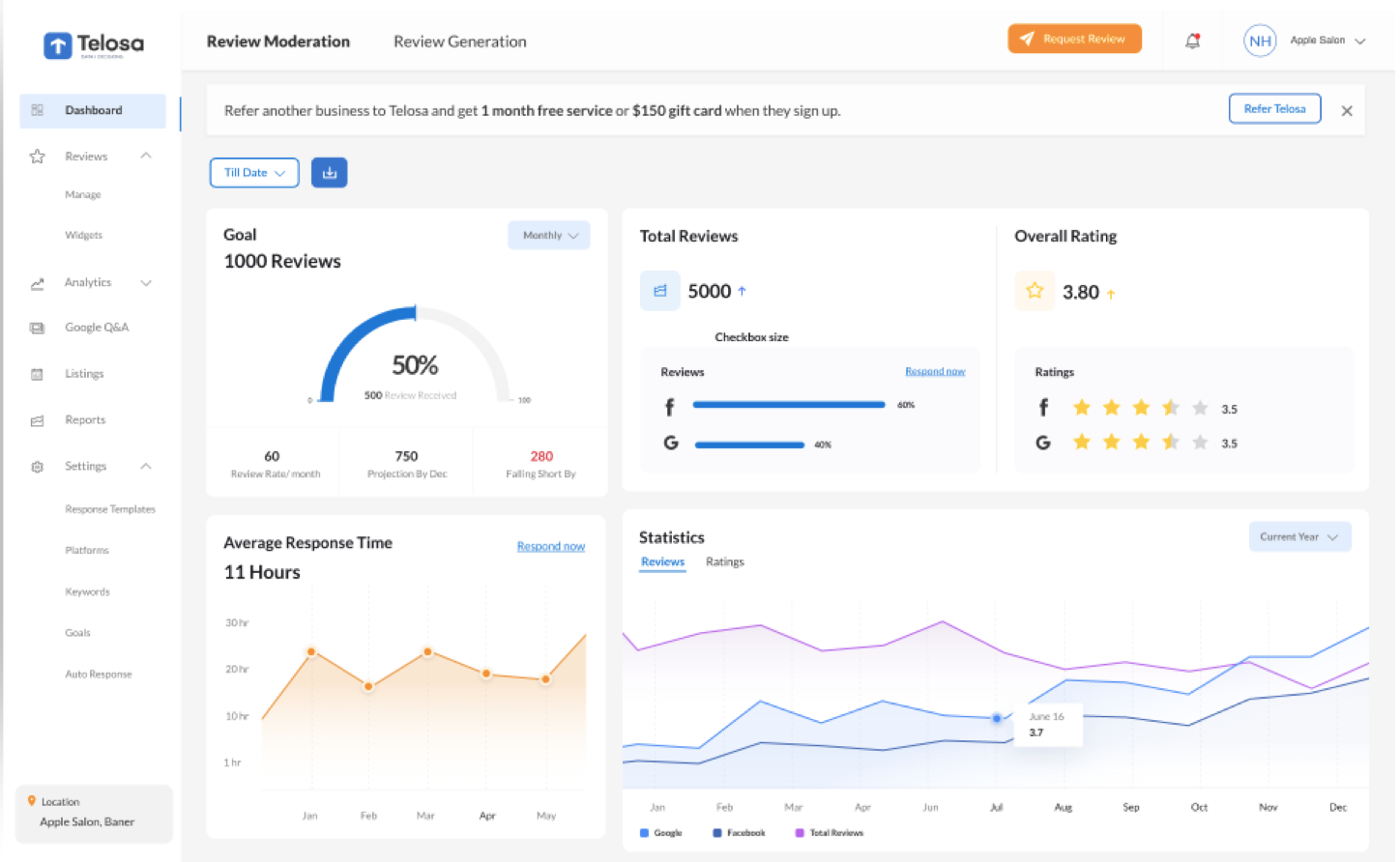Click the Overall Rating star icon
This screenshot has height=862, width=1400.
1035,291
